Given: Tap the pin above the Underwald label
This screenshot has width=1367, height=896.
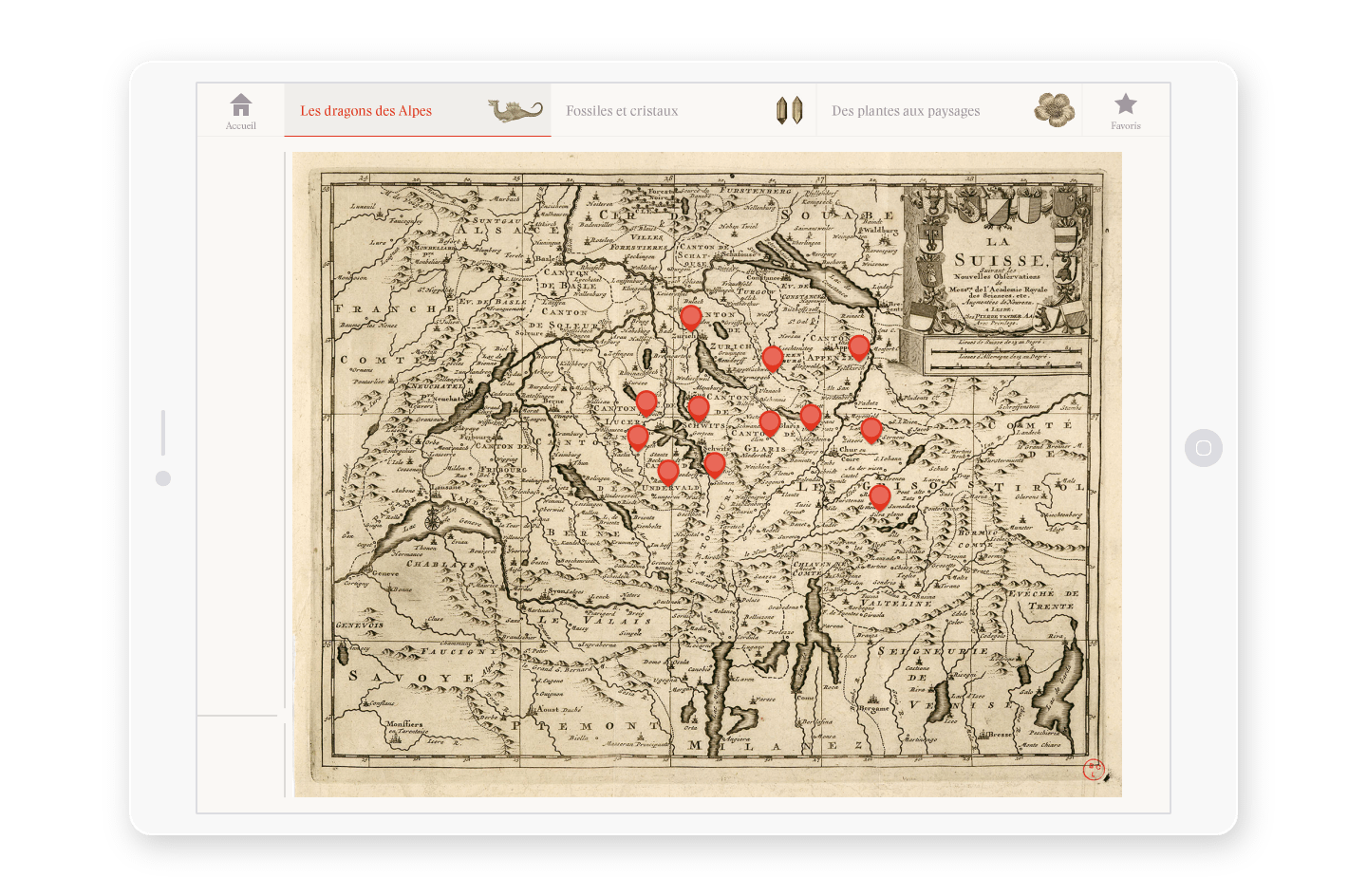Looking at the screenshot, I should [x=668, y=472].
